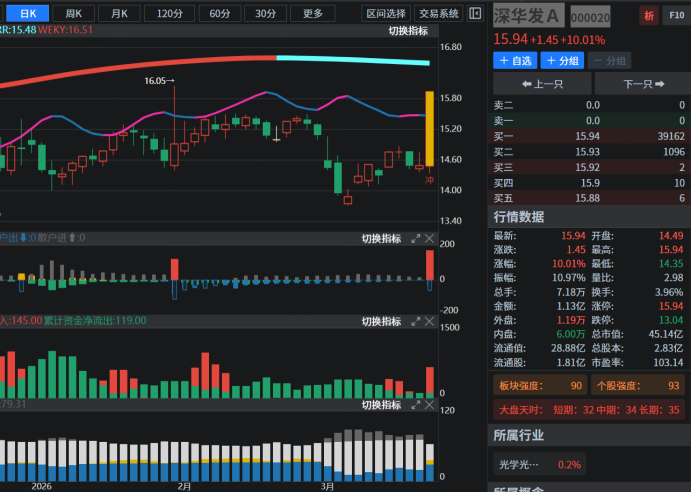The height and width of the screenshot is (492, 692).
Task: Switch to the 周K weekly chart
Action: click(x=73, y=13)
